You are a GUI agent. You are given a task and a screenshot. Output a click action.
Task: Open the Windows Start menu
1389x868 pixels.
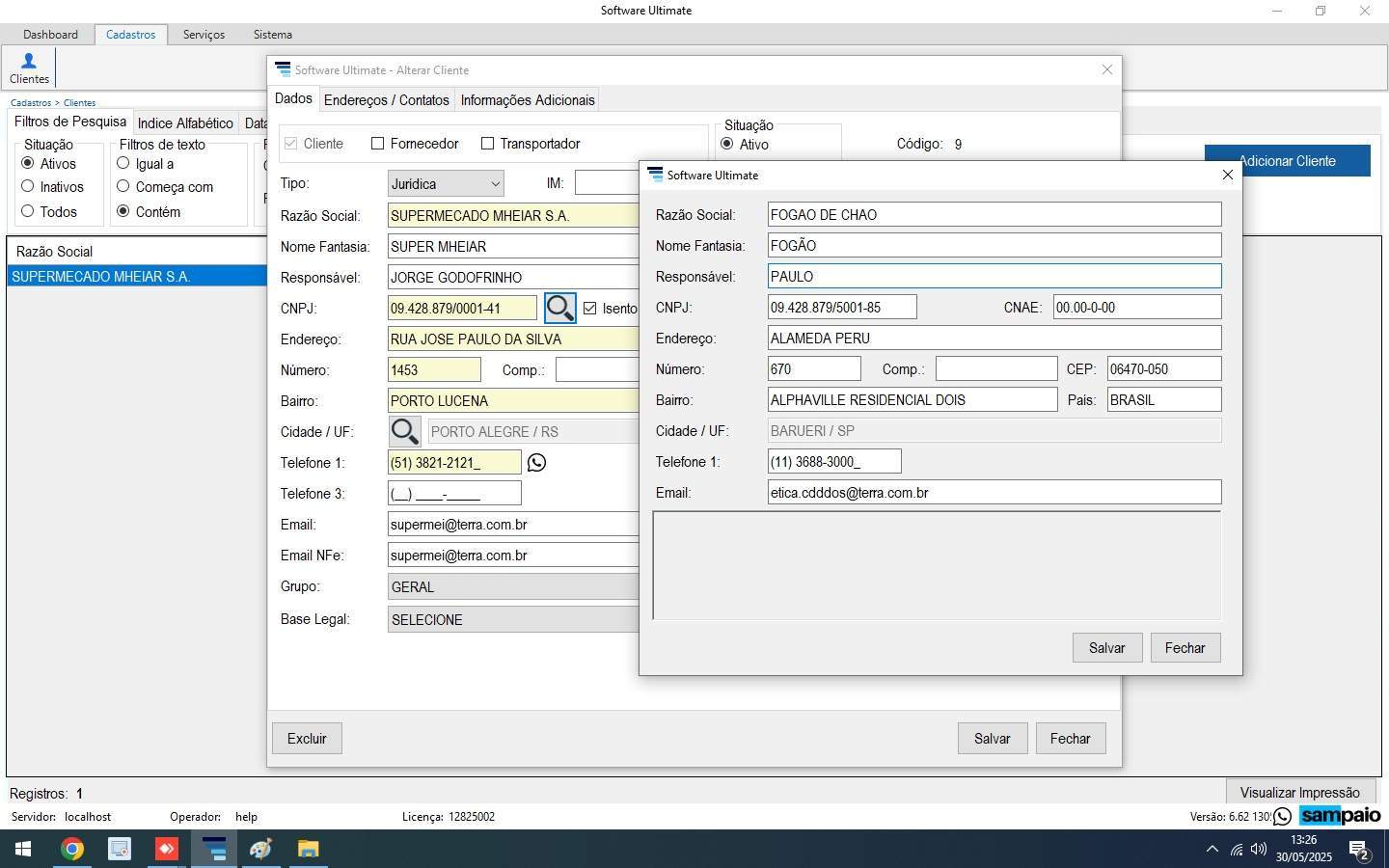[x=23, y=850]
